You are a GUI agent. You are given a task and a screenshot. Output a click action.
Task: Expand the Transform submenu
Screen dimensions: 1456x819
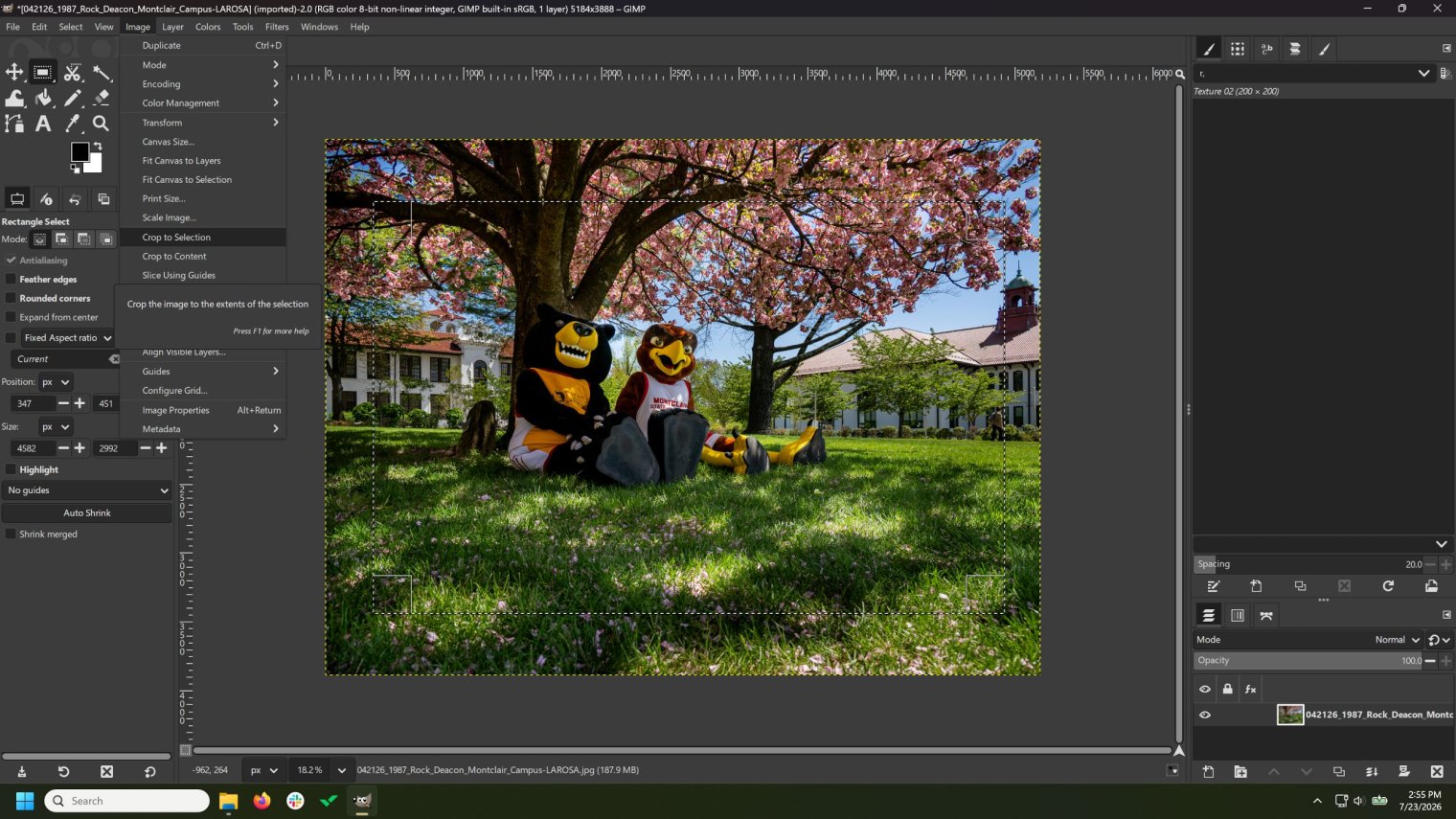click(x=203, y=123)
